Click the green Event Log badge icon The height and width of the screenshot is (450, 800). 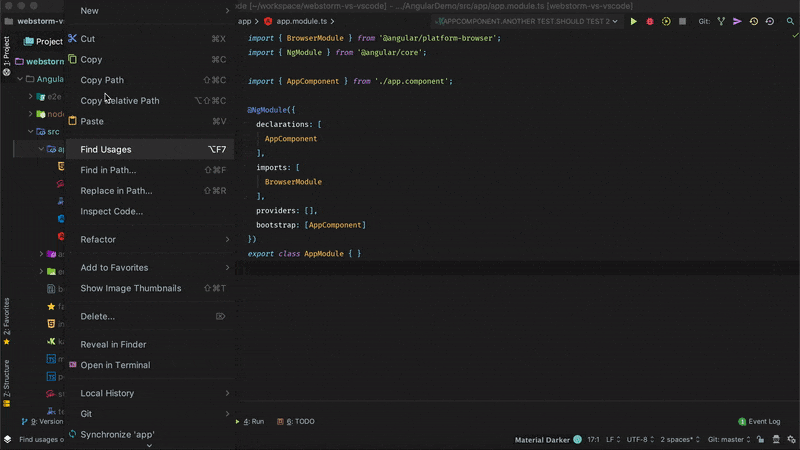[x=742, y=421]
